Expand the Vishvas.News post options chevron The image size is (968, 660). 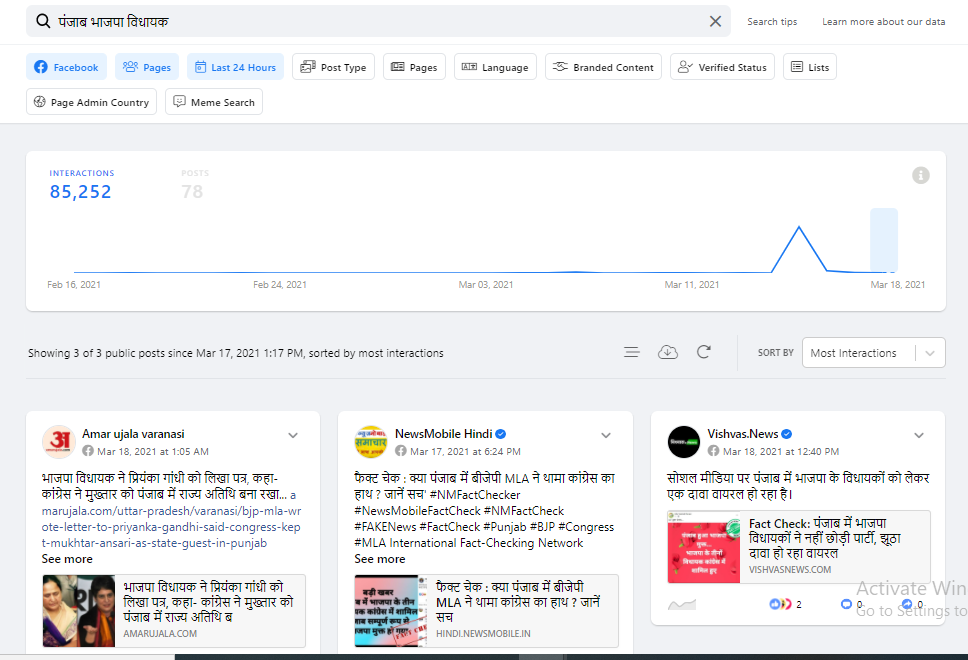tap(919, 435)
